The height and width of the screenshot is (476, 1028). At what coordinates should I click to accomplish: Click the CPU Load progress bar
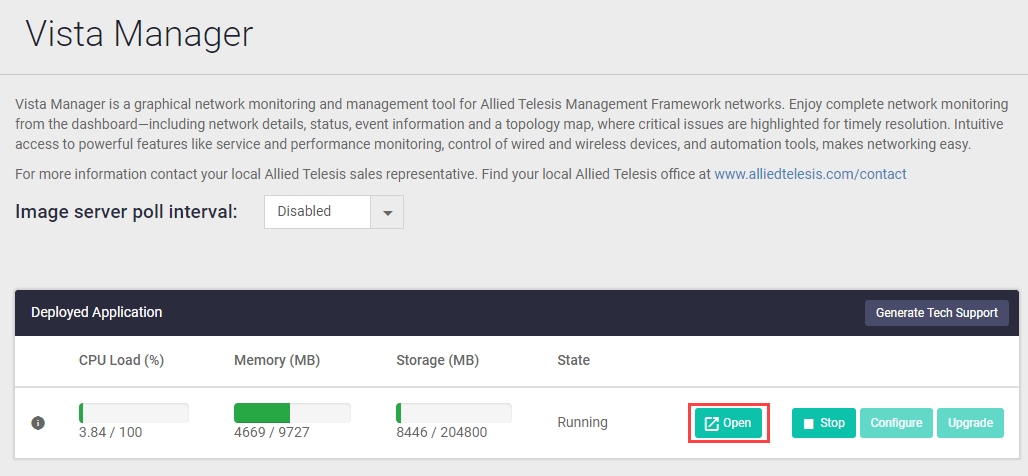[x=134, y=413]
